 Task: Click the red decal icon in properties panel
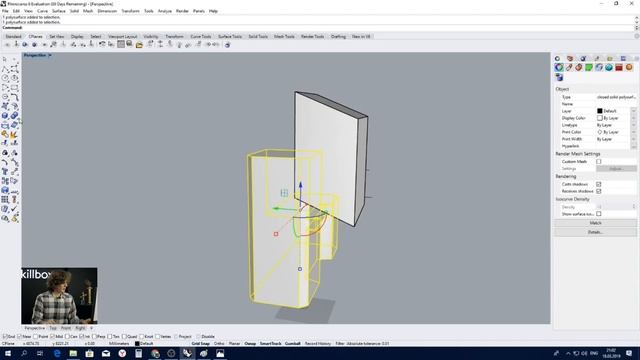[x=619, y=67]
